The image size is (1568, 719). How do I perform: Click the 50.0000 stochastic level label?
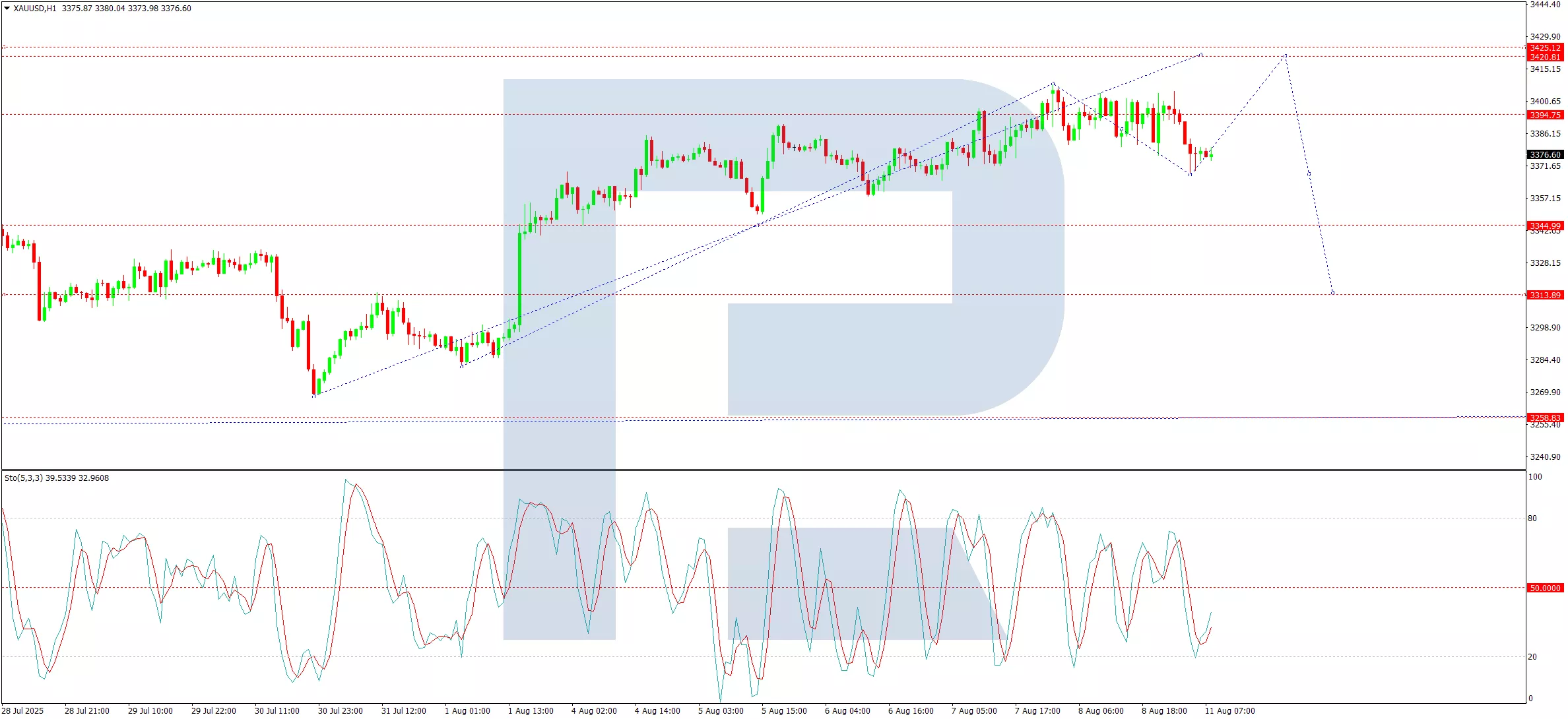(x=1545, y=588)
